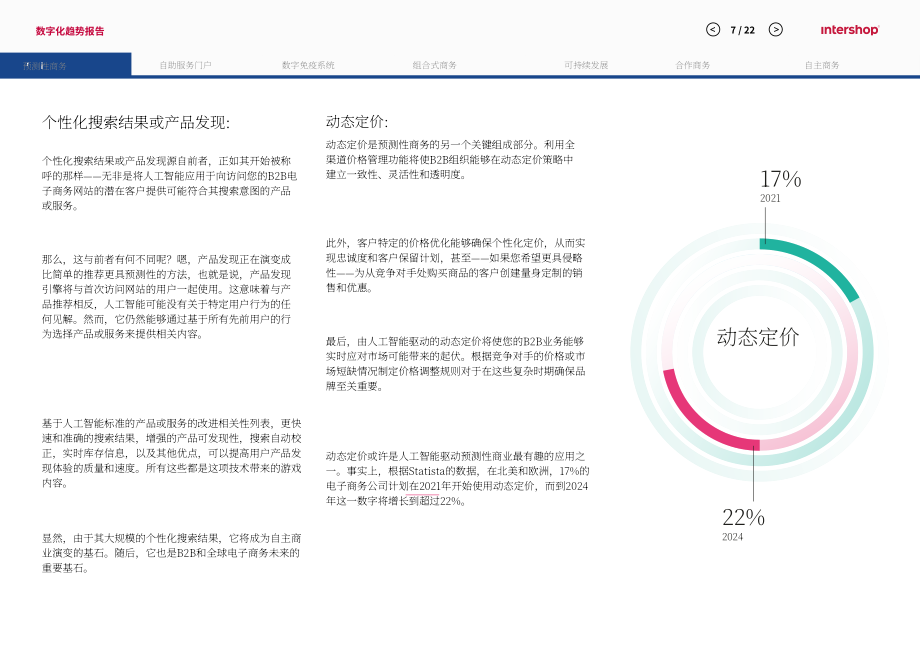Click paragraph starting 动态定价或许是人工智能
920x651 pixels.
click(x=458, y=479)
